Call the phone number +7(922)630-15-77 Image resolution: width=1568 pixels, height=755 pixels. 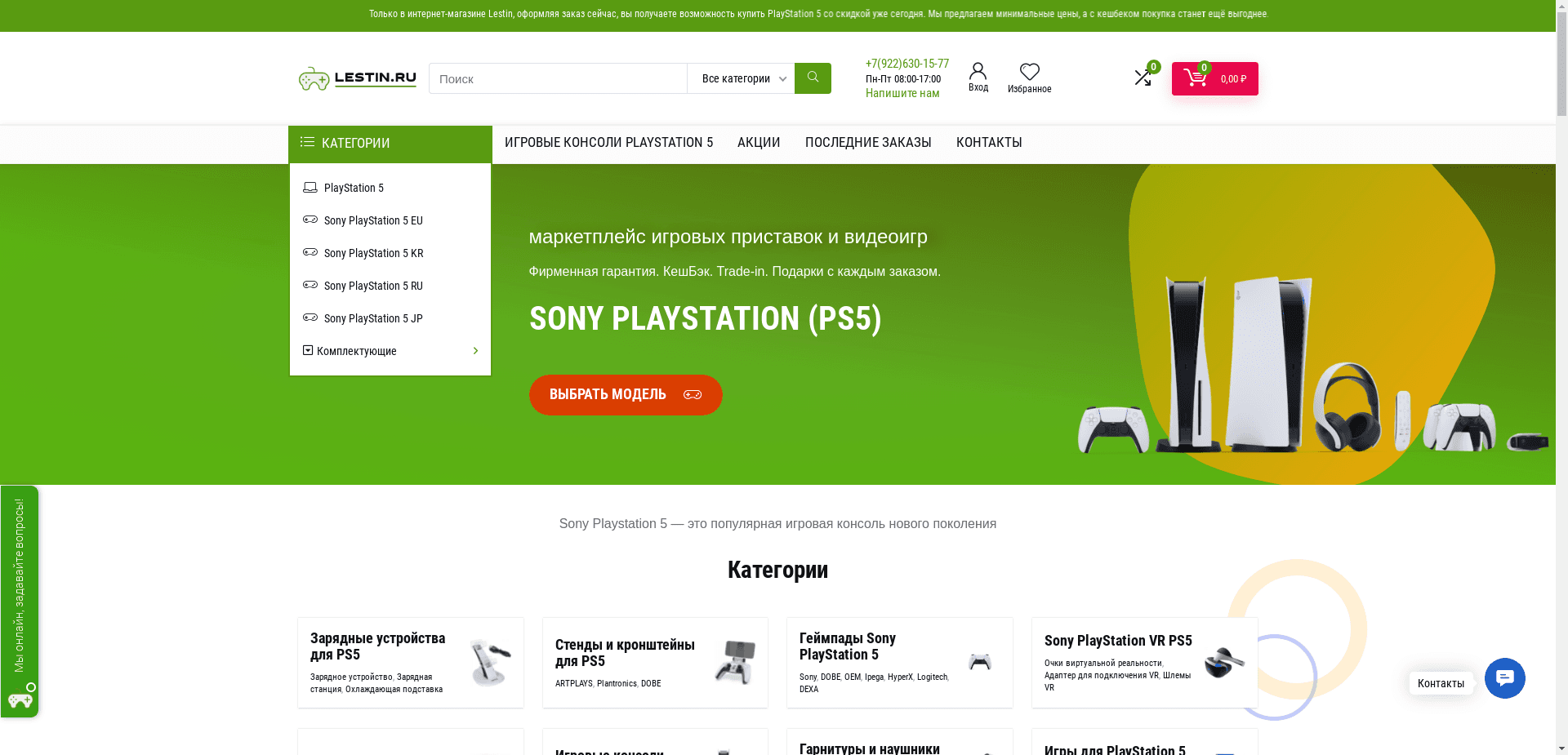[906, 64]
